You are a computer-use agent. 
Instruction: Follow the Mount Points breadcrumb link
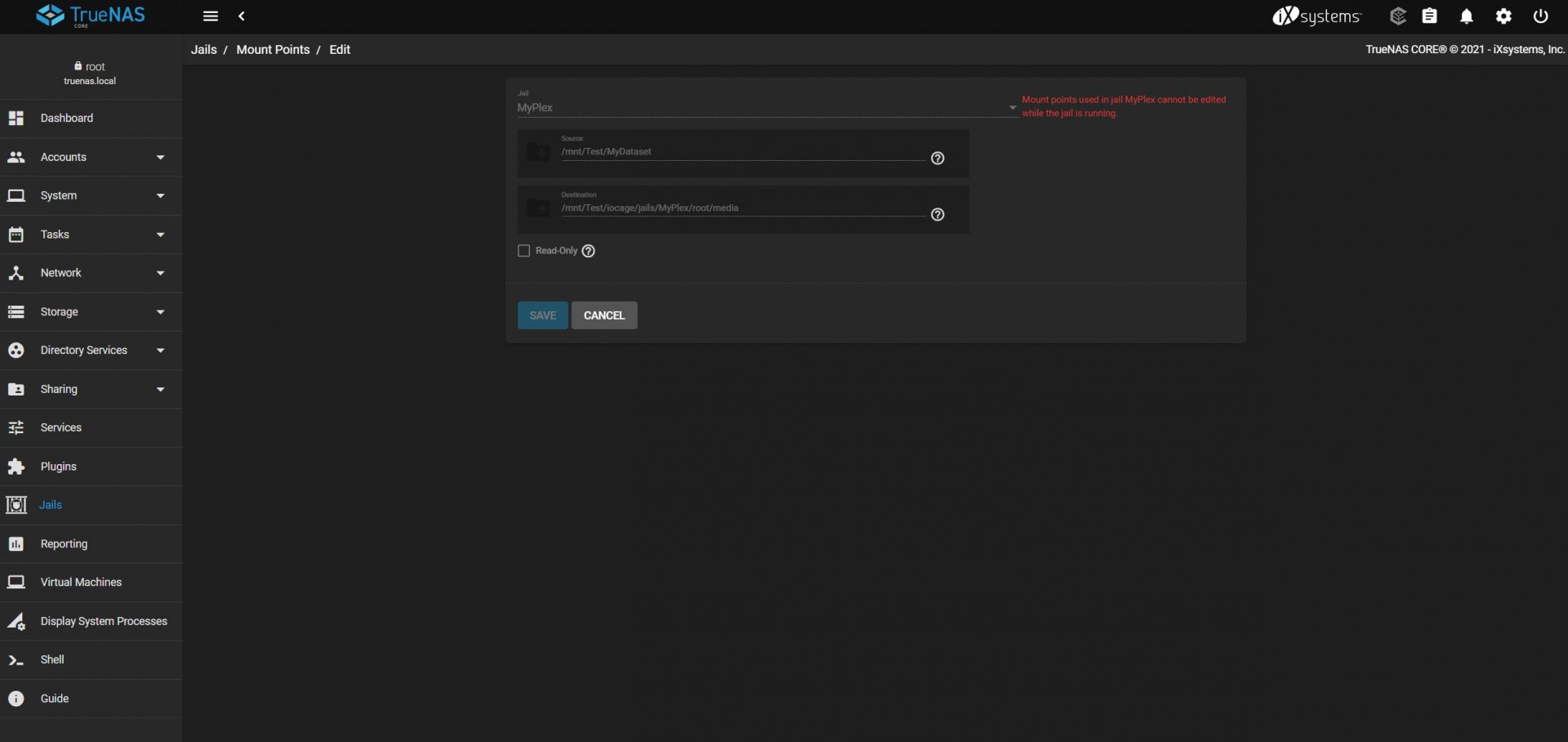[273, 50]
